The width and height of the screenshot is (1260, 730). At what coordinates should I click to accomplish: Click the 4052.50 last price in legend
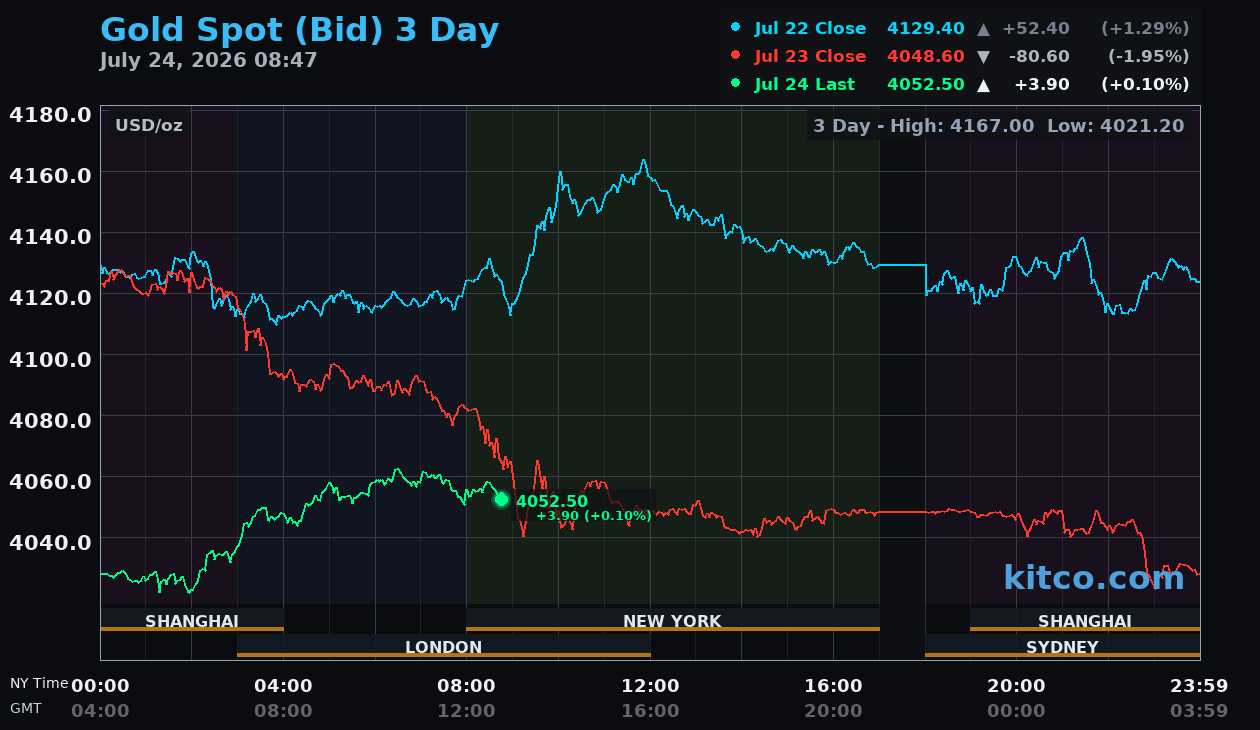click(x=925, y=84)
